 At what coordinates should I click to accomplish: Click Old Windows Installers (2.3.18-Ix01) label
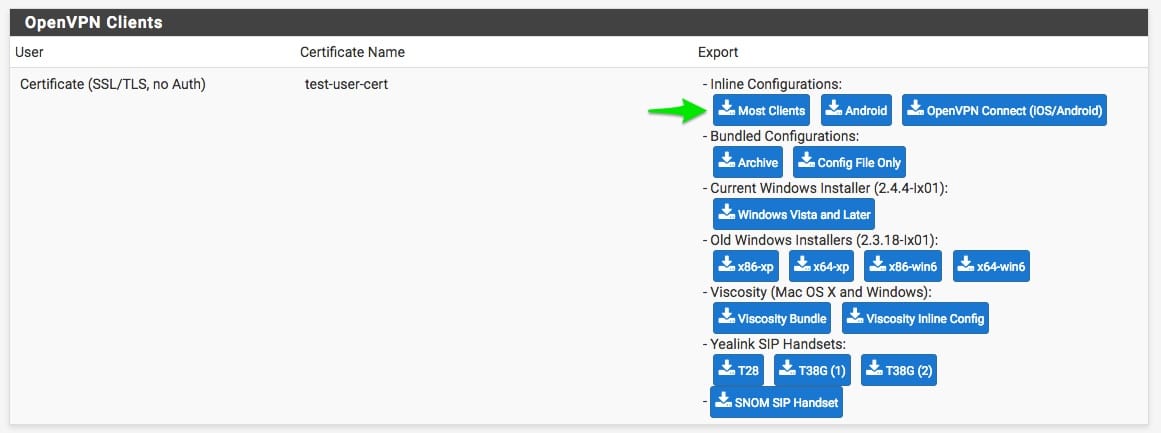(824, 241)
